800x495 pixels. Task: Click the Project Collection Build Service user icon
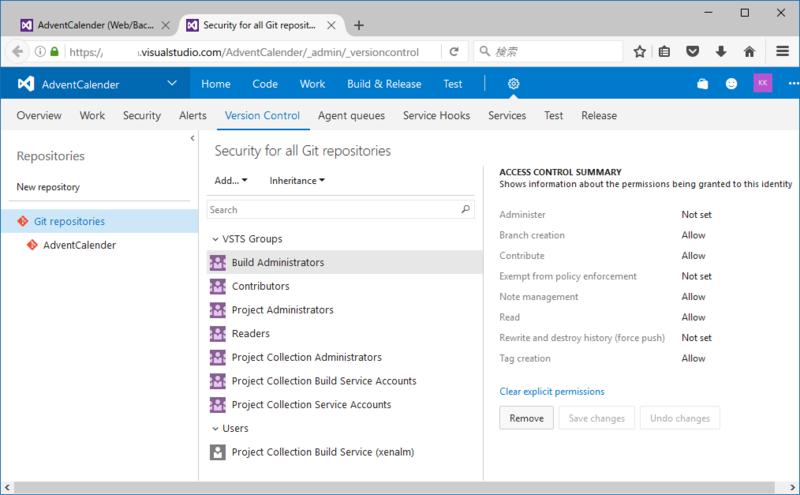click(218, 452)
